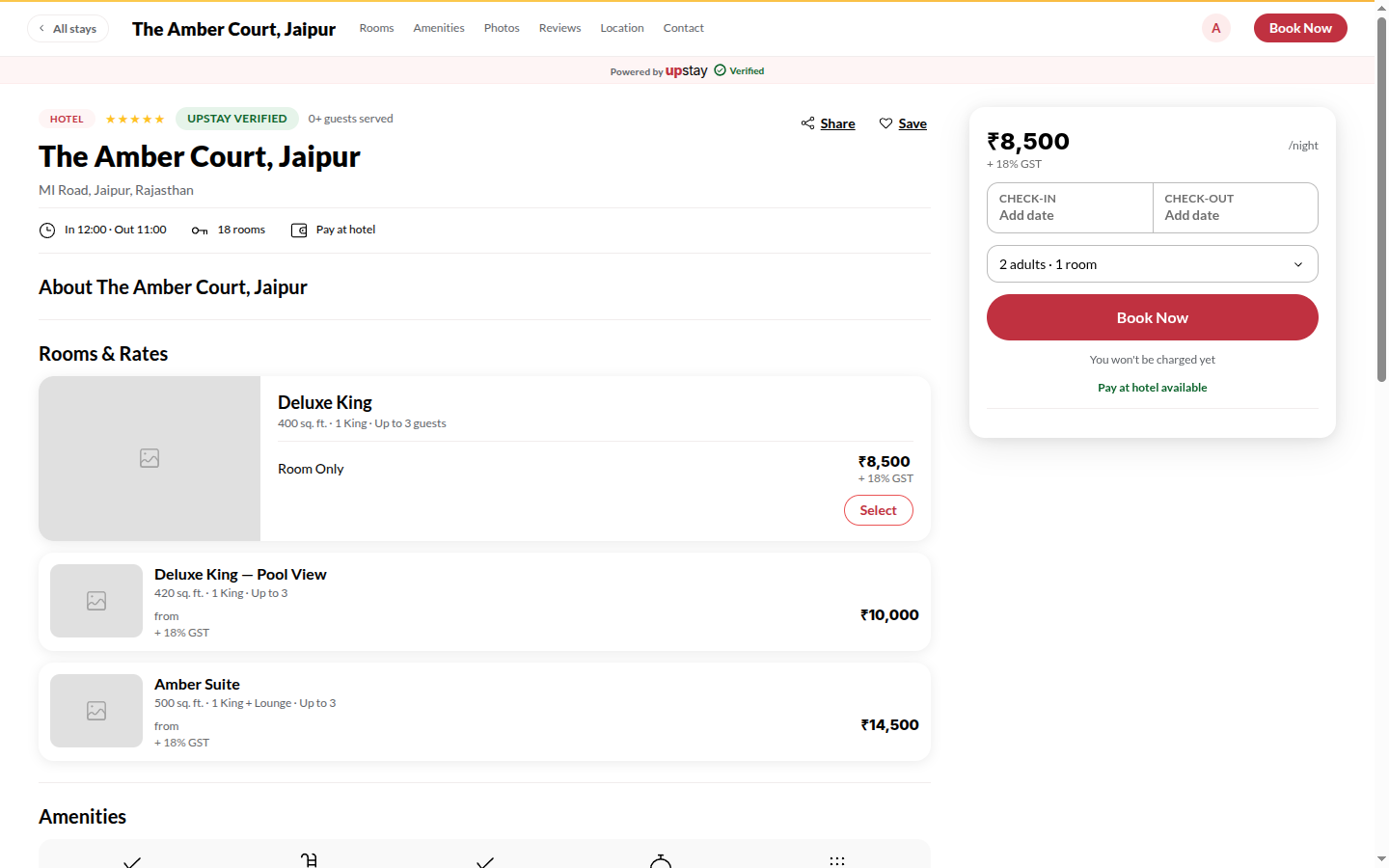This screenshot has height=868, width=1389.
Task: Click the UPSTAY VERIFIED badge
Action: (x=237, y=119)
